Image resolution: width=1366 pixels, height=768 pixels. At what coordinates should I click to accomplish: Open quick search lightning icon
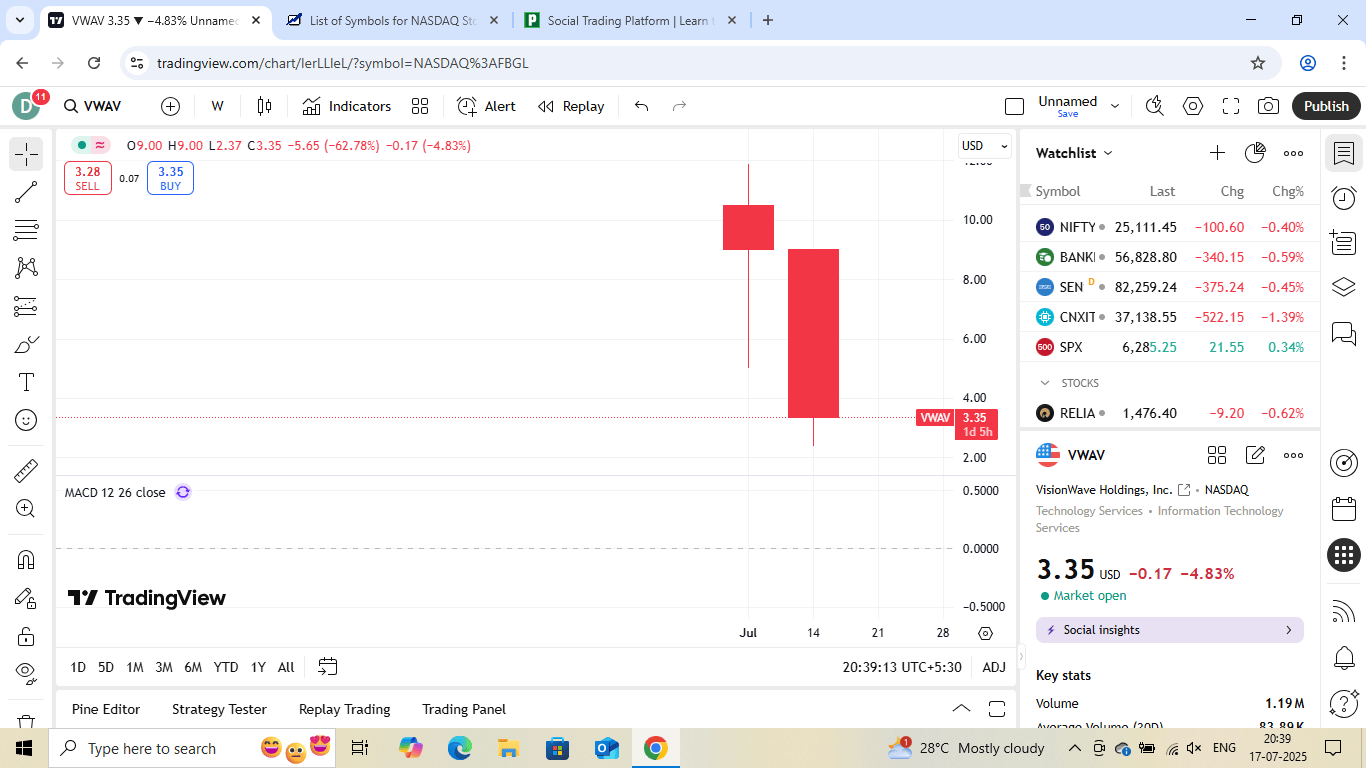coord(1155,106)
